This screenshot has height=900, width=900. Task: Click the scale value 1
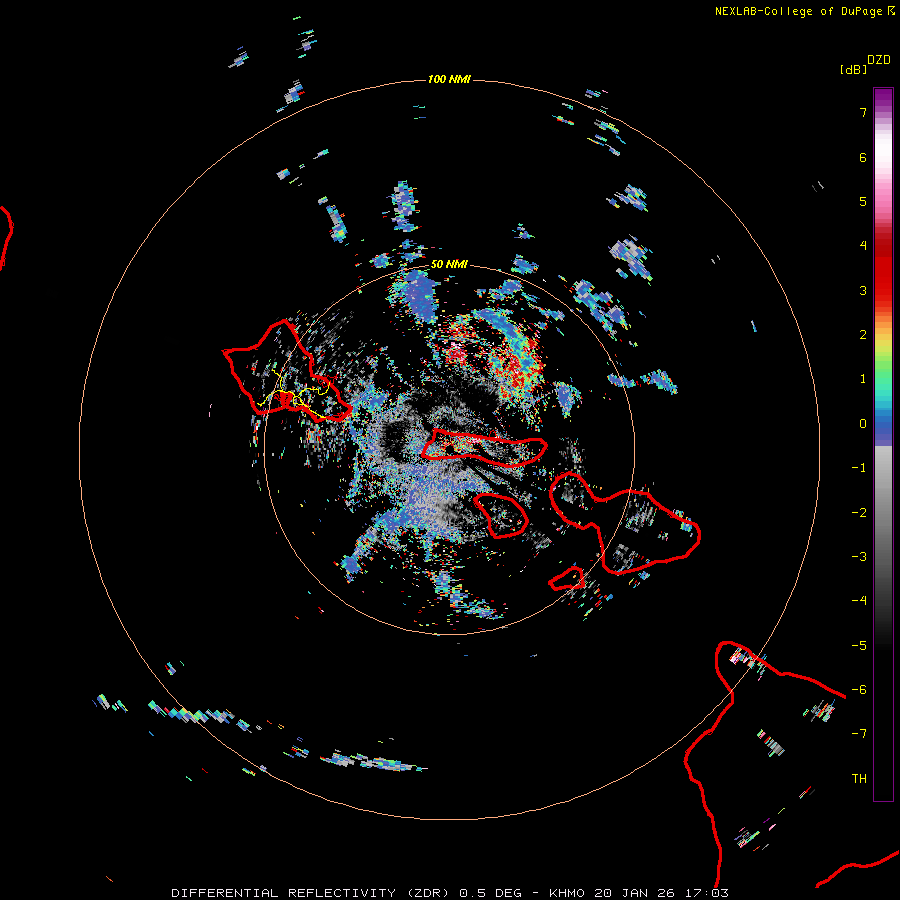[863, 379]
